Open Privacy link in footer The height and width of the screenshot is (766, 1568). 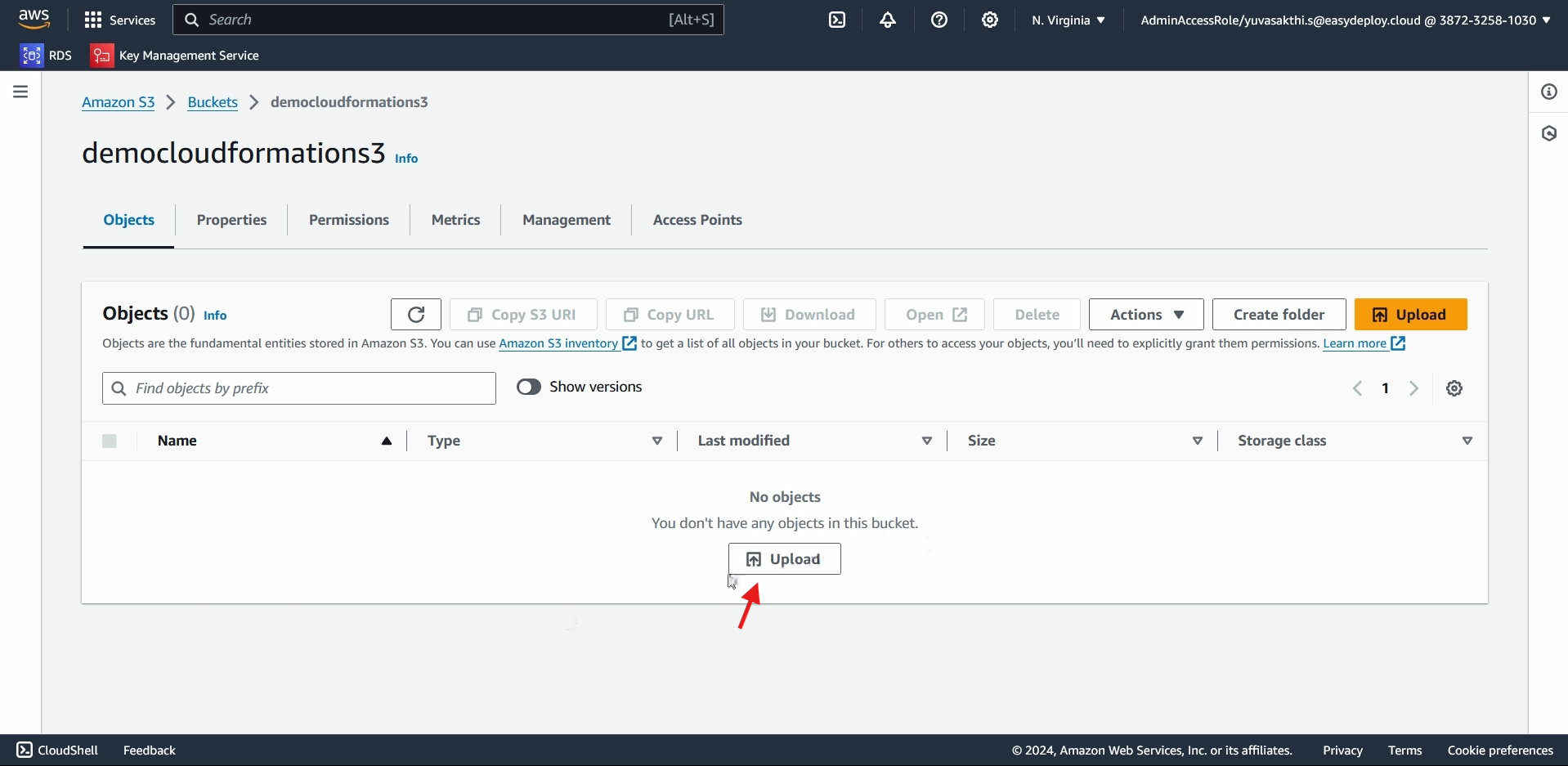[x=1342, y=750]
